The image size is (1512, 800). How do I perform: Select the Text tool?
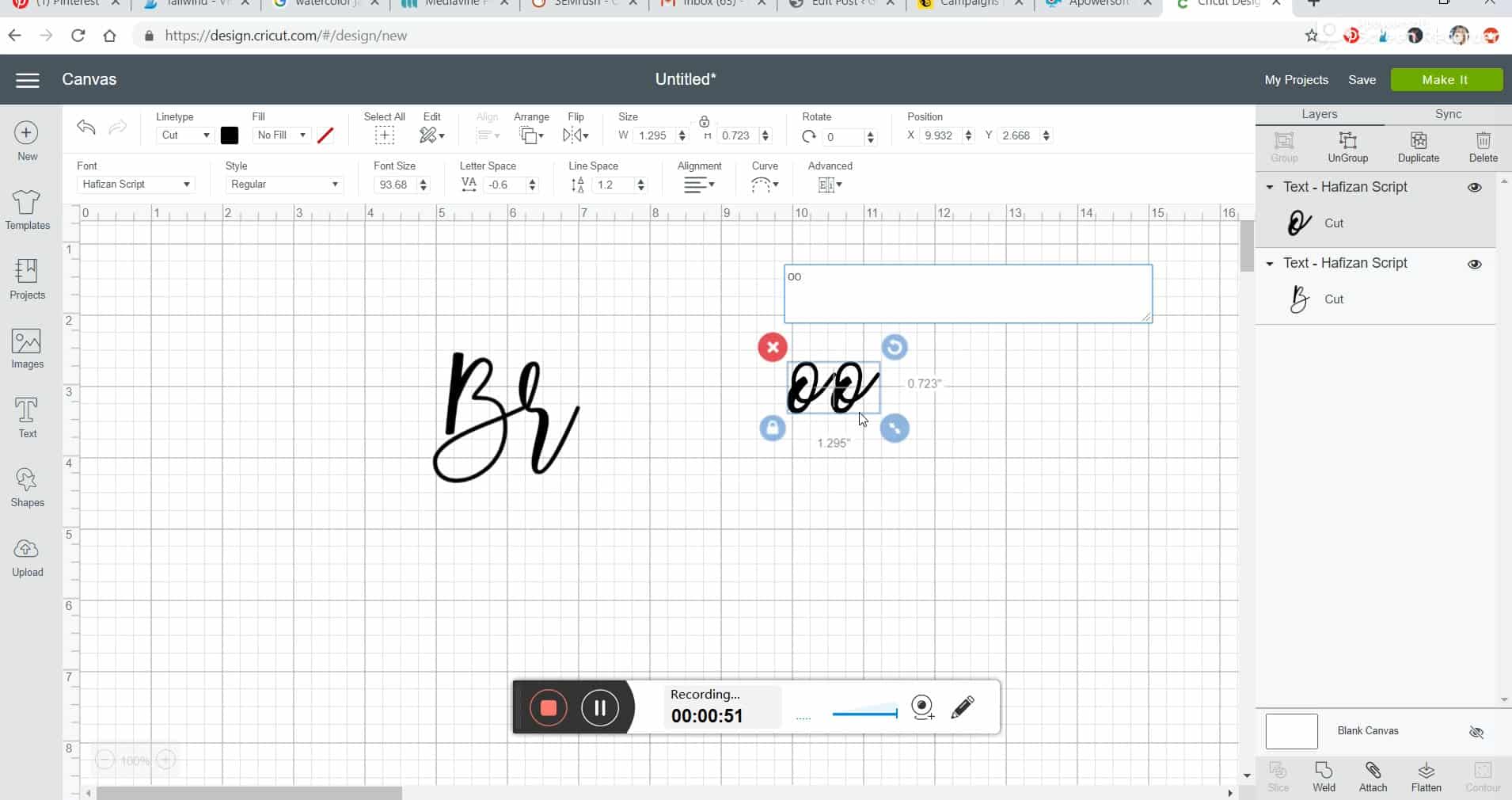(27, 417)
